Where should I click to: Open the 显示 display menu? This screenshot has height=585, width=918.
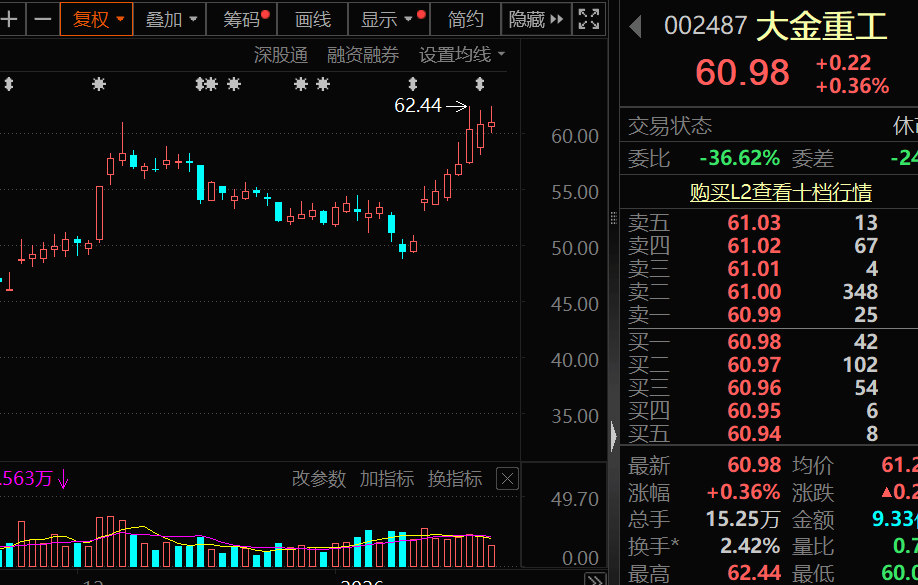point(389,19)
